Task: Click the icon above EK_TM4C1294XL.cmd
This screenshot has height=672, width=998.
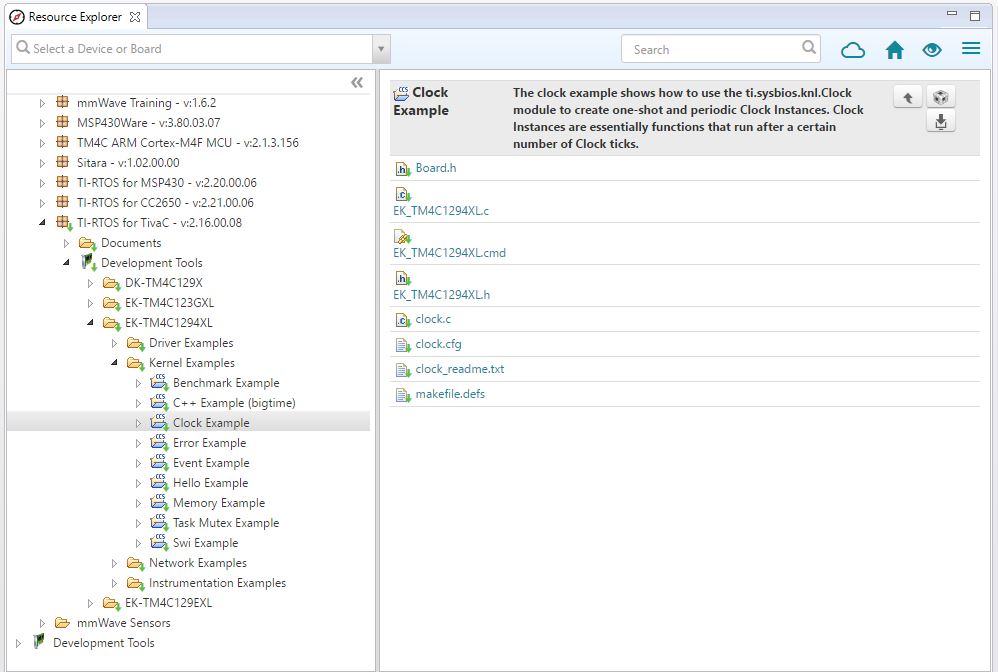Action: coord(403,237)
